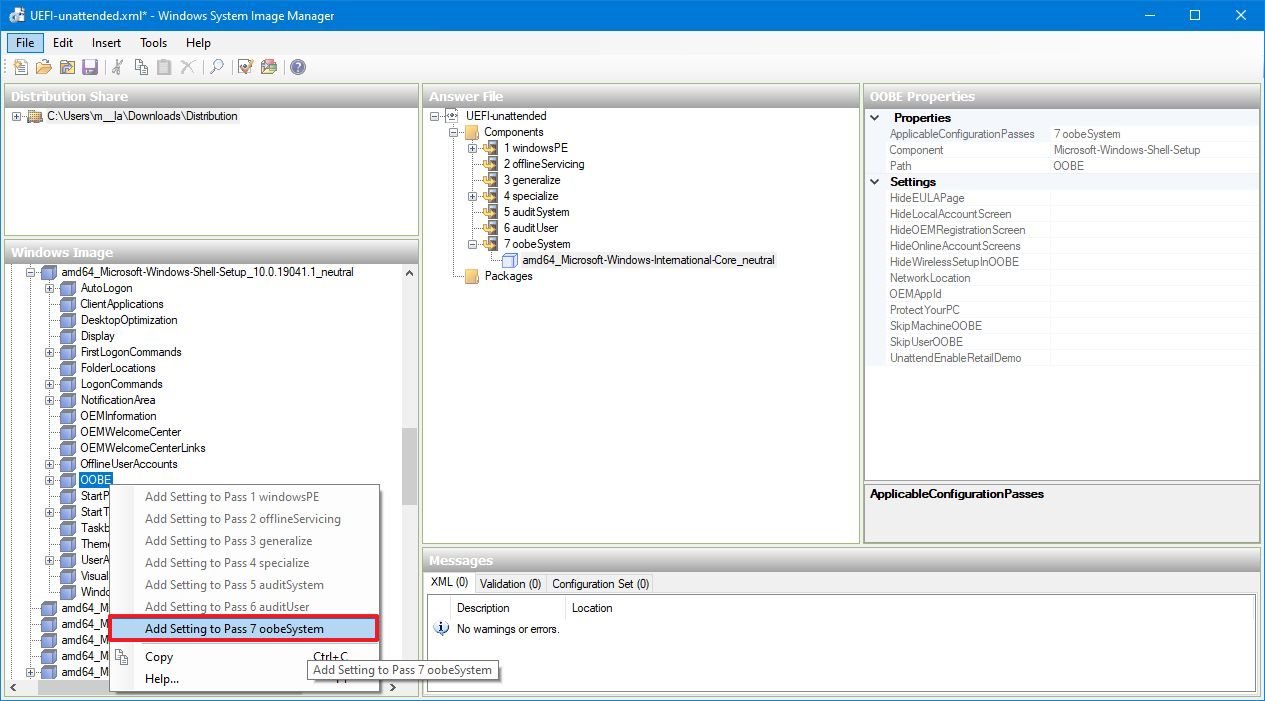Select 5 auditSystem in Answer File

click(537, 212)
